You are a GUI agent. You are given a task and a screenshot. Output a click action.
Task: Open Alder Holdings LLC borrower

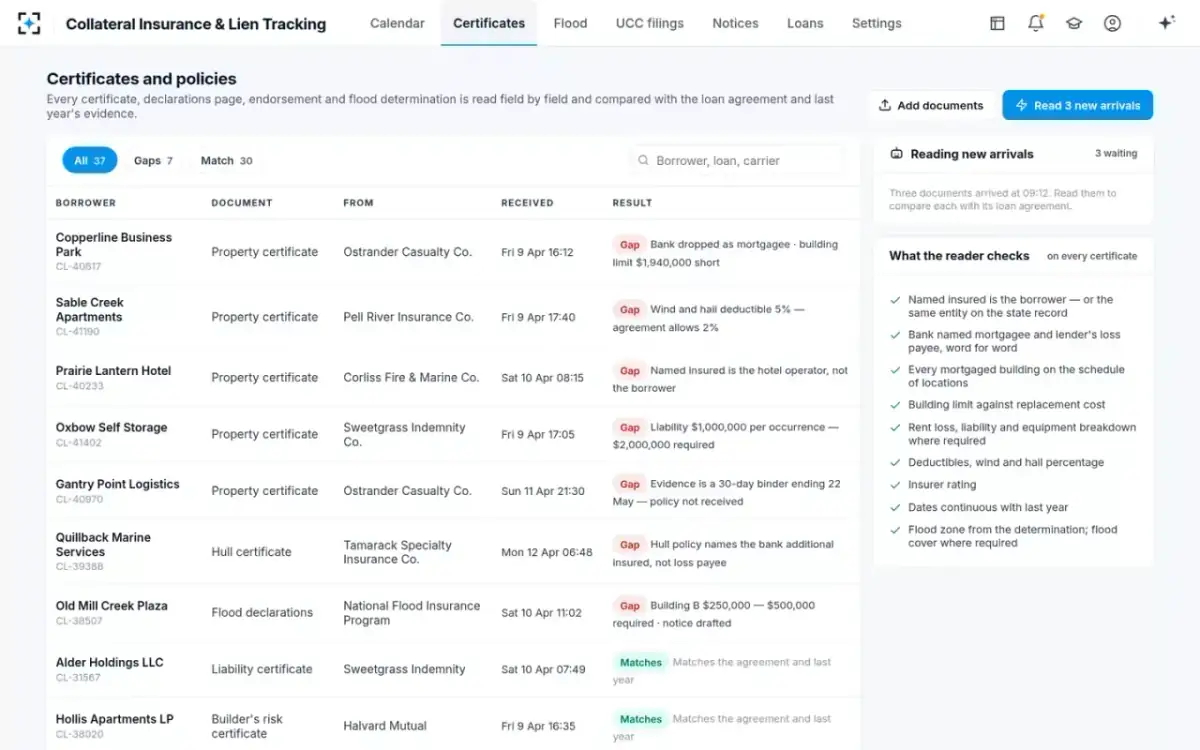pyautogui.click(x=109, y=662)
